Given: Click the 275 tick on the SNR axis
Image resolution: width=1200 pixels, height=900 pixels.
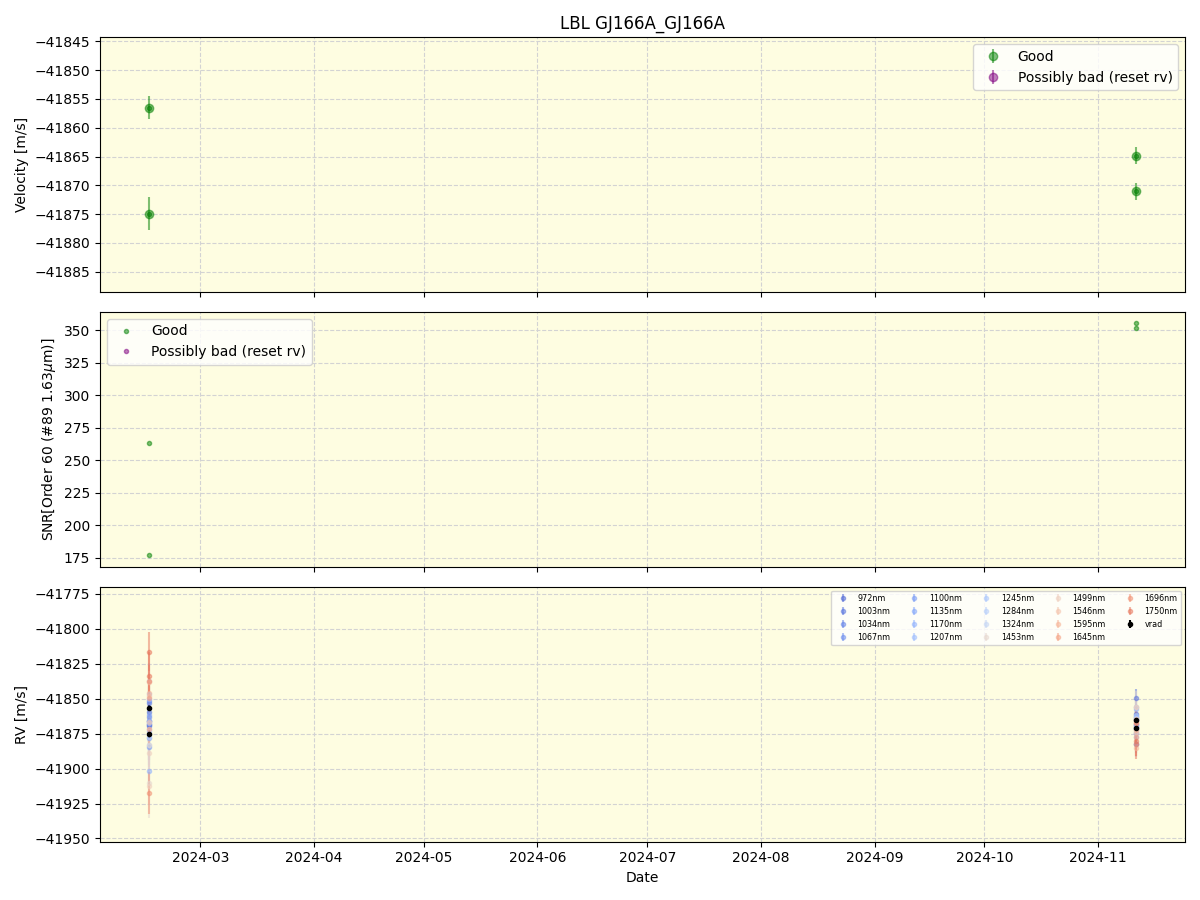Looking at the screenshot, I should 79,428.
